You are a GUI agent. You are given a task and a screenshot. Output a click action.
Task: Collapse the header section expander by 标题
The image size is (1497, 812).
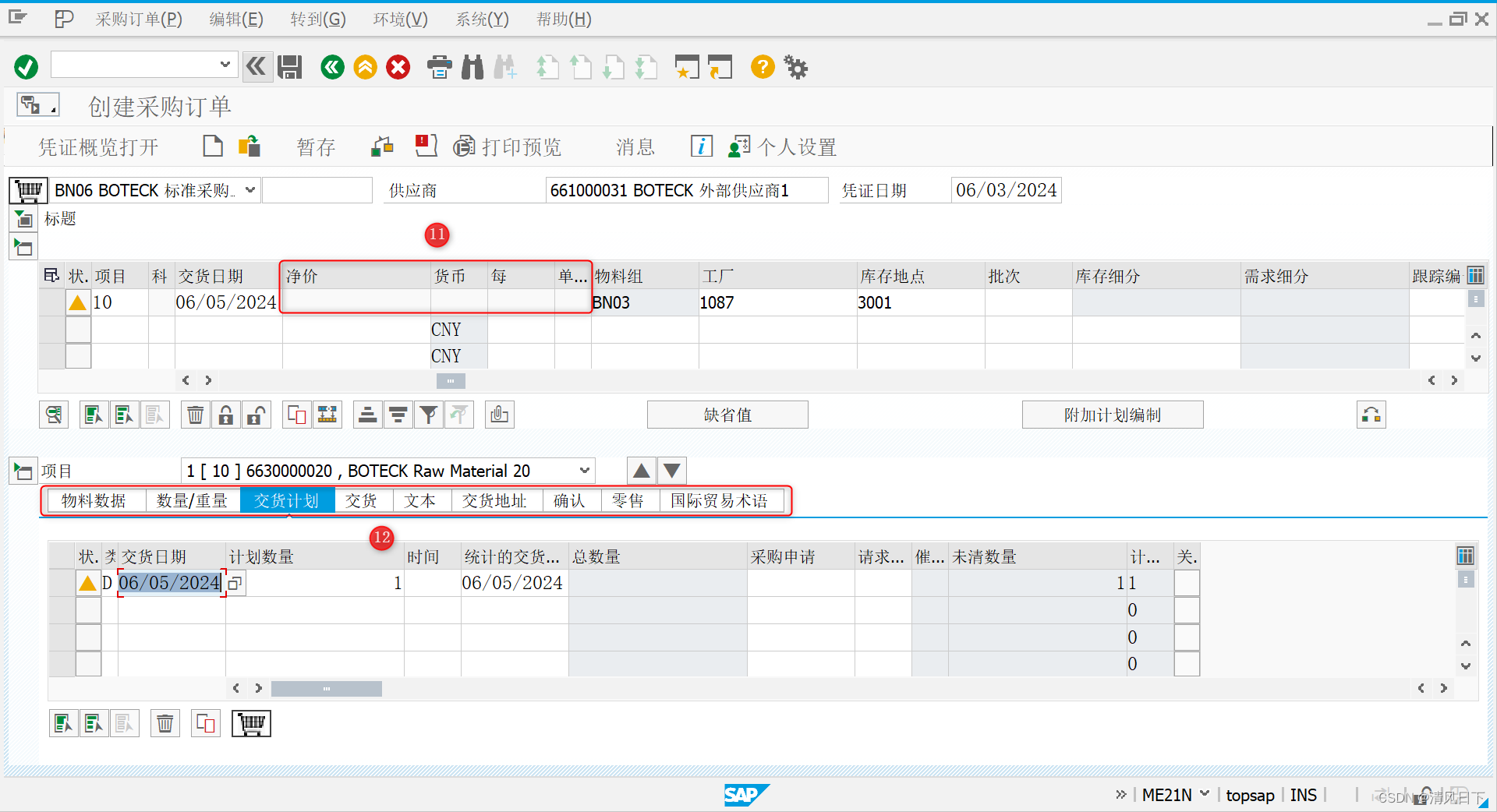click(x=23, y=219)
